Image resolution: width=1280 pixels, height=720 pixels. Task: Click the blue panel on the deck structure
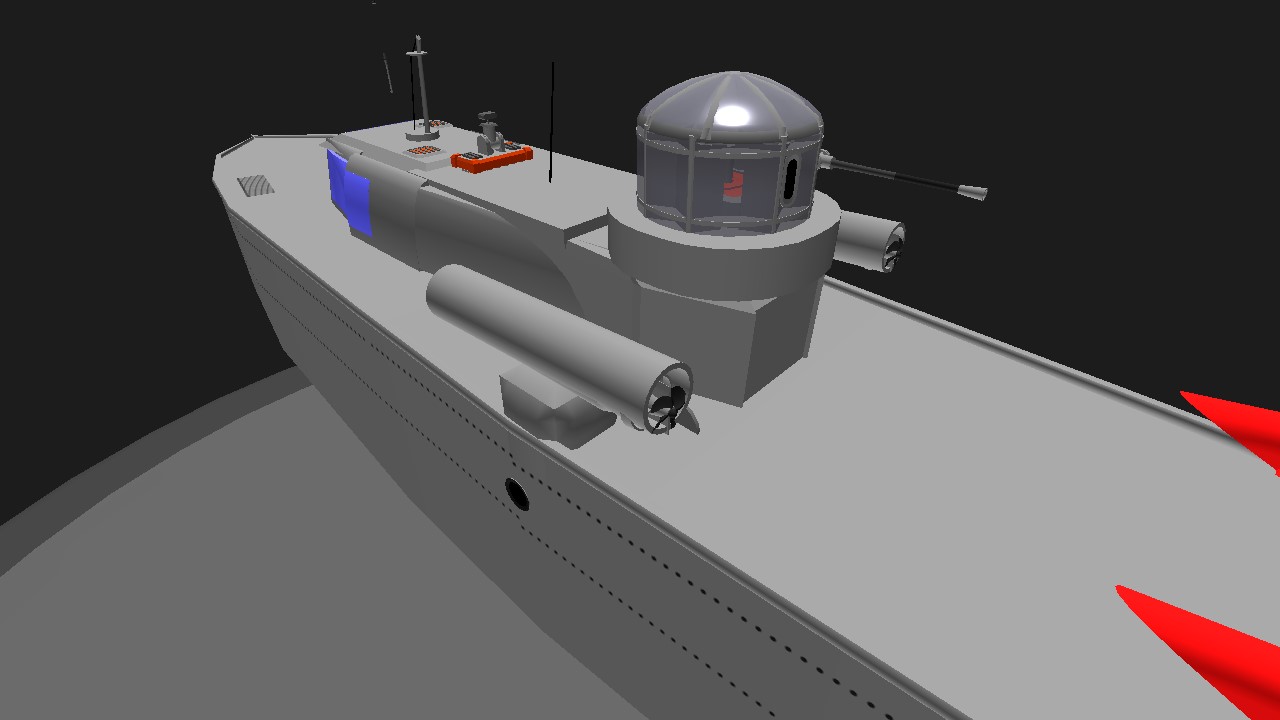click(x=351, y=193)
